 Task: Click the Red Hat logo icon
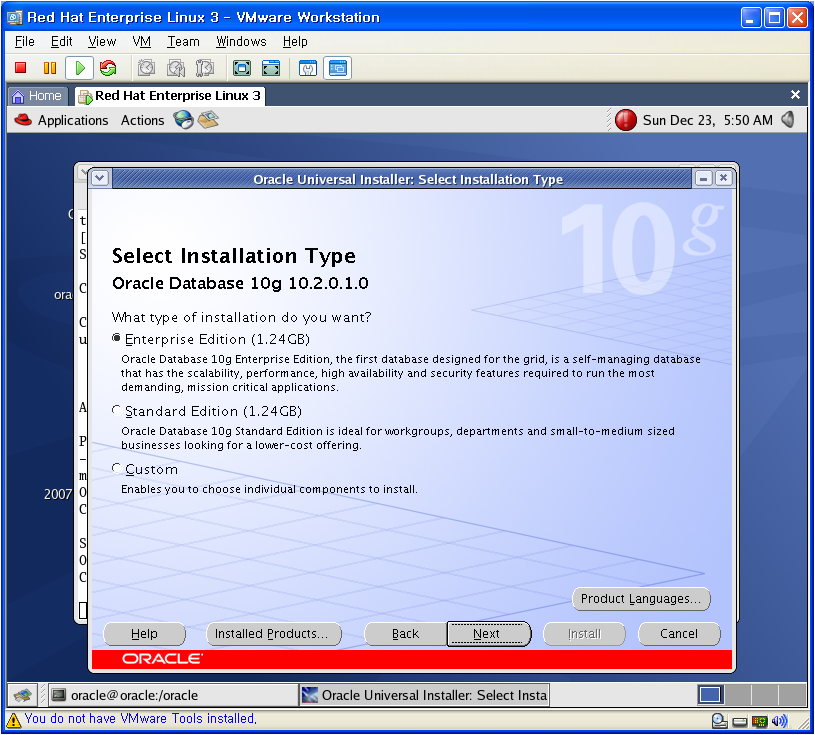point(23,120)
